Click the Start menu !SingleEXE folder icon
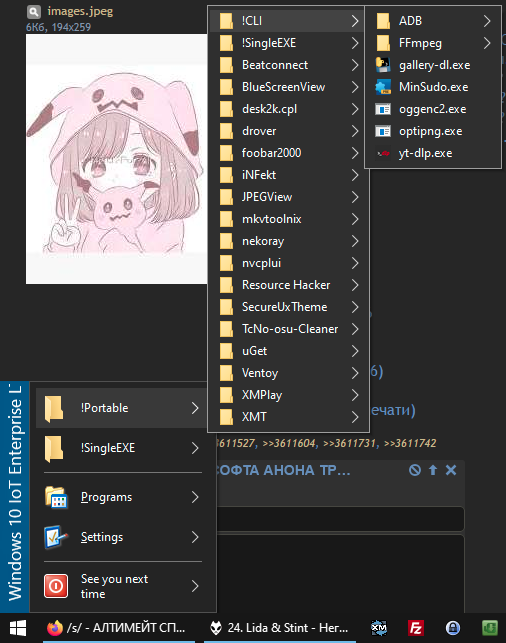Viewport: 506px width, 643px height. [x=54, y=448]
